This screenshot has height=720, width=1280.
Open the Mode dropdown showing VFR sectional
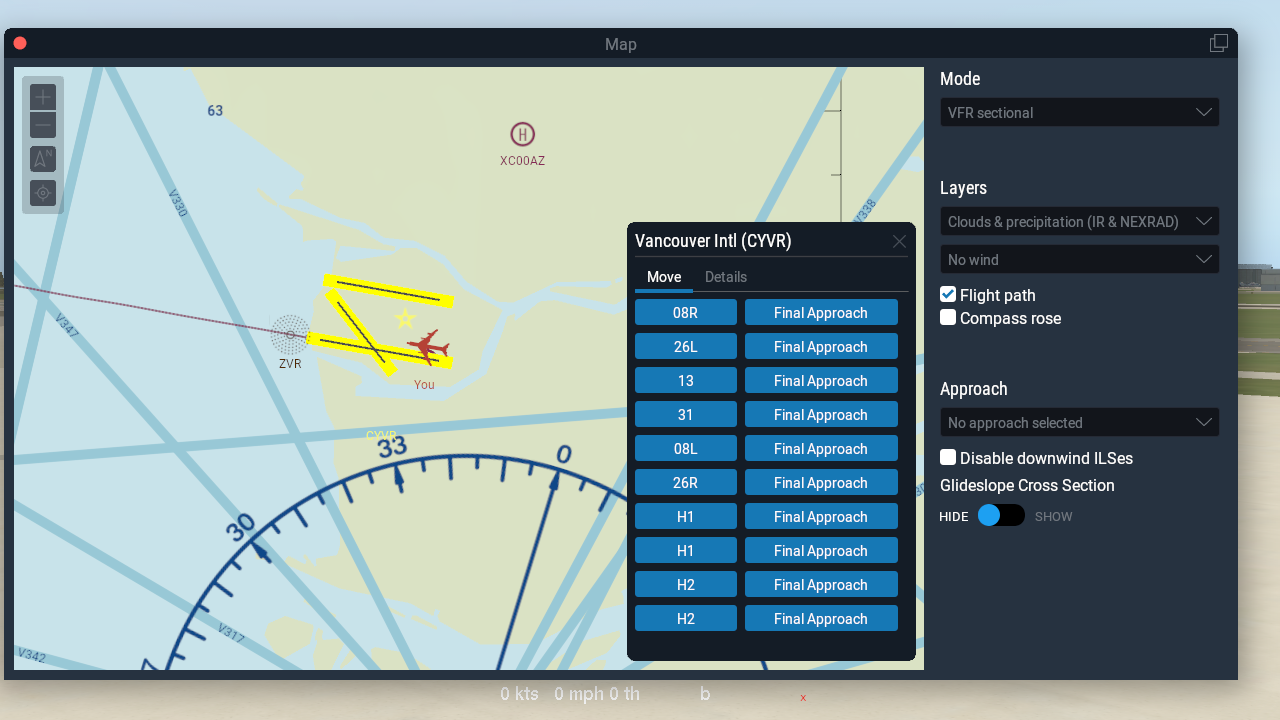pos(1079,112)
